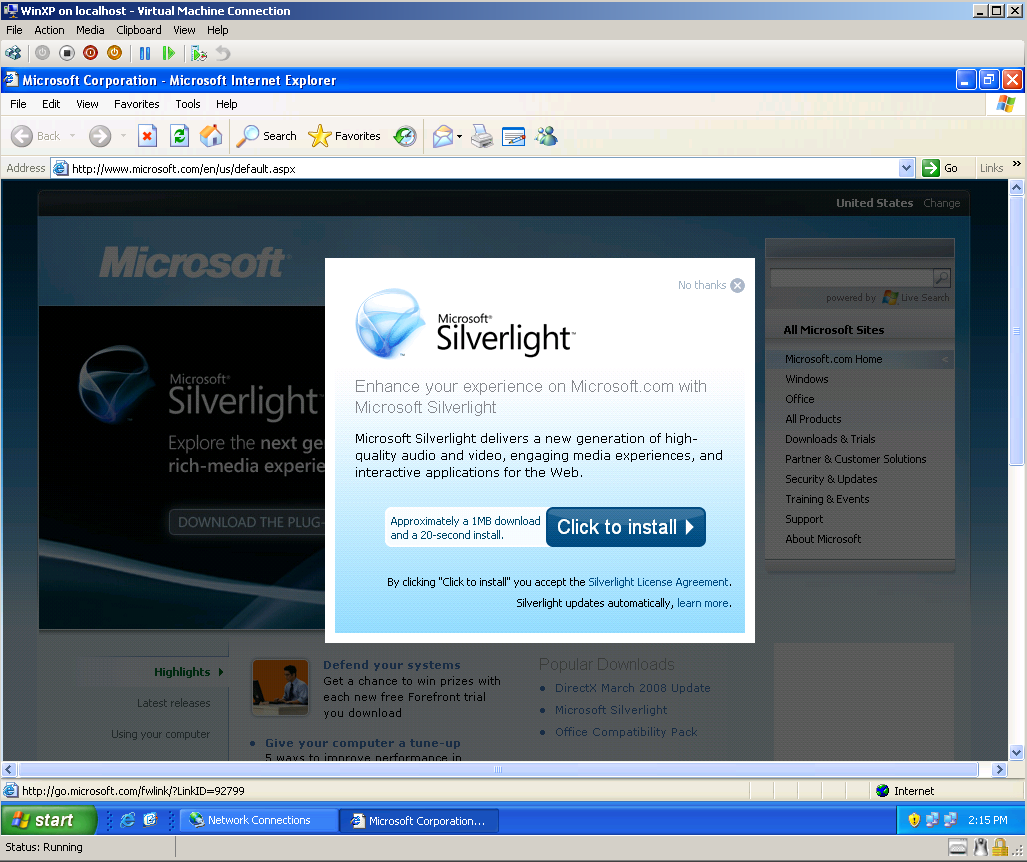Close Silverlight dialog via No thanks X

[738, 286]
